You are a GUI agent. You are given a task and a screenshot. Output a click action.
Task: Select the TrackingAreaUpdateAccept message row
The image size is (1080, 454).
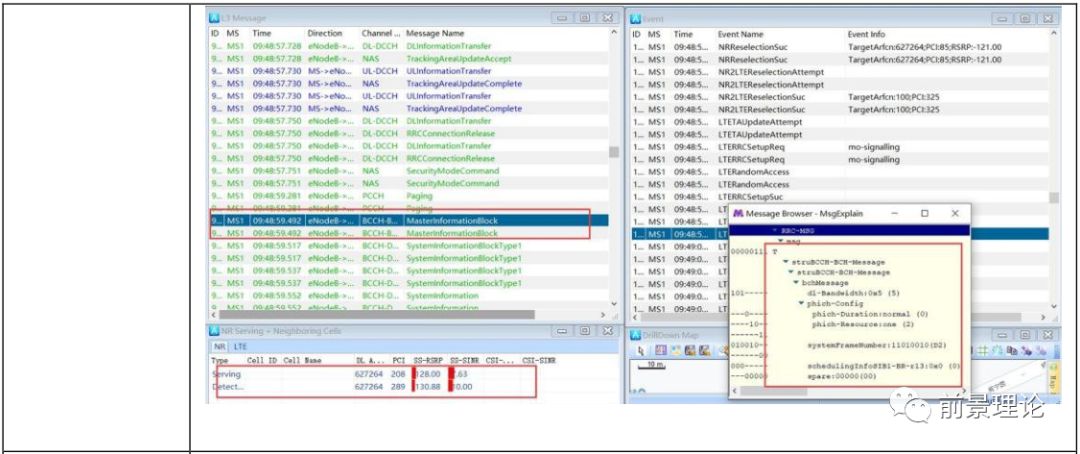[x=408, y=59]
